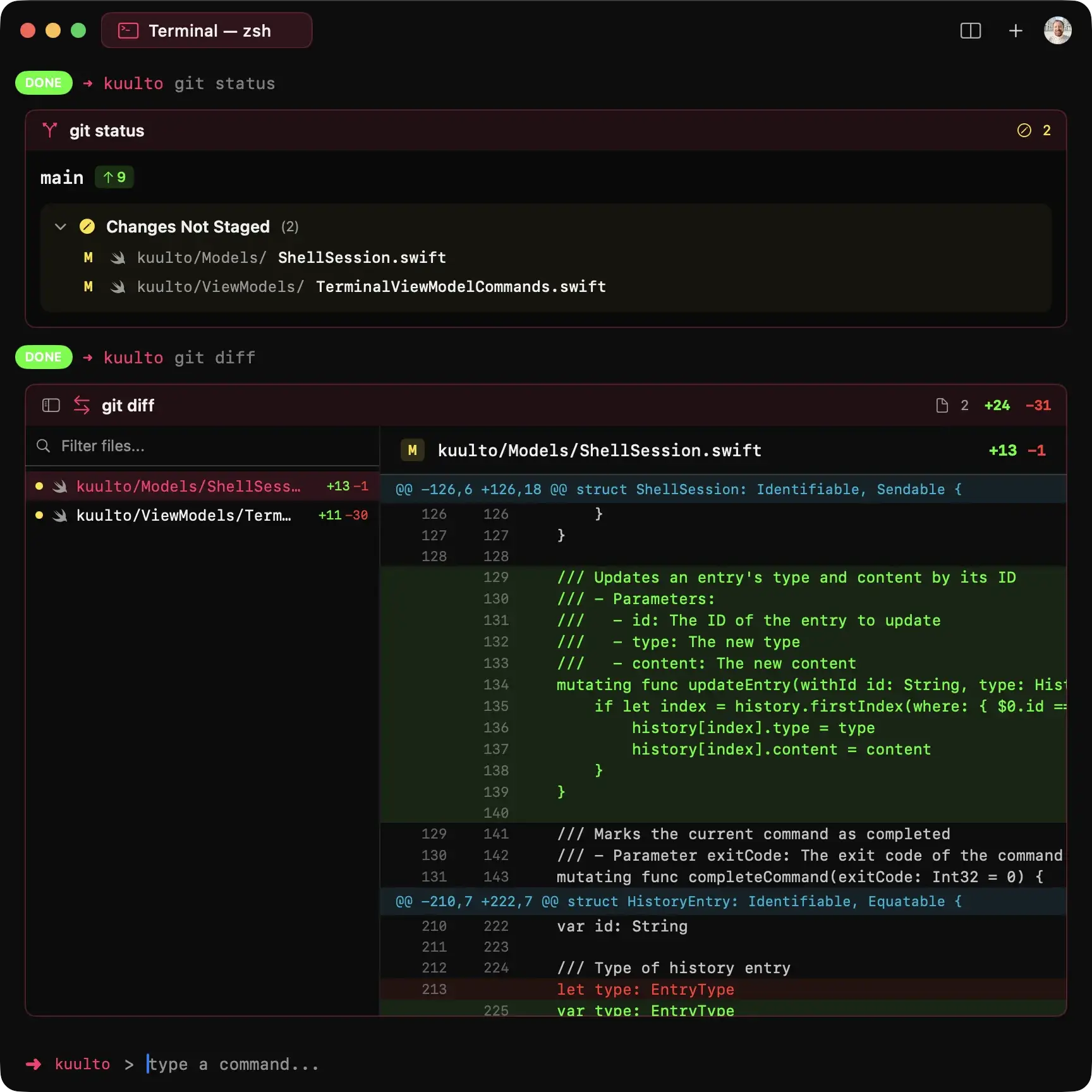Click the git diff swap arrows icon
This screenshot has width=1092, height=1092.
(x=82, y=405)
